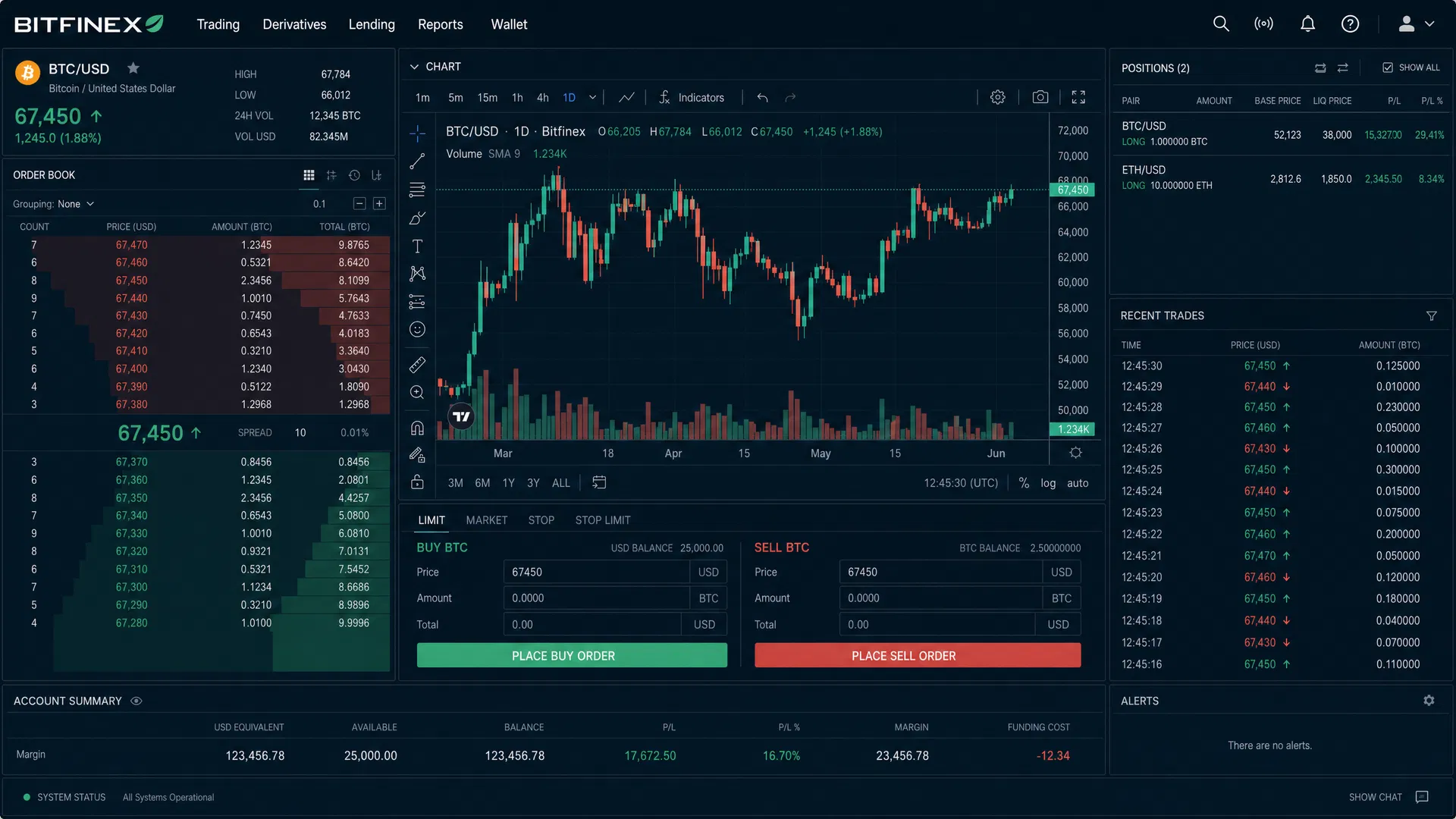Select the zoom in chart tool
Viewport: 1456px width, 819px height.
pyautogui.click(x=417, y=393)
